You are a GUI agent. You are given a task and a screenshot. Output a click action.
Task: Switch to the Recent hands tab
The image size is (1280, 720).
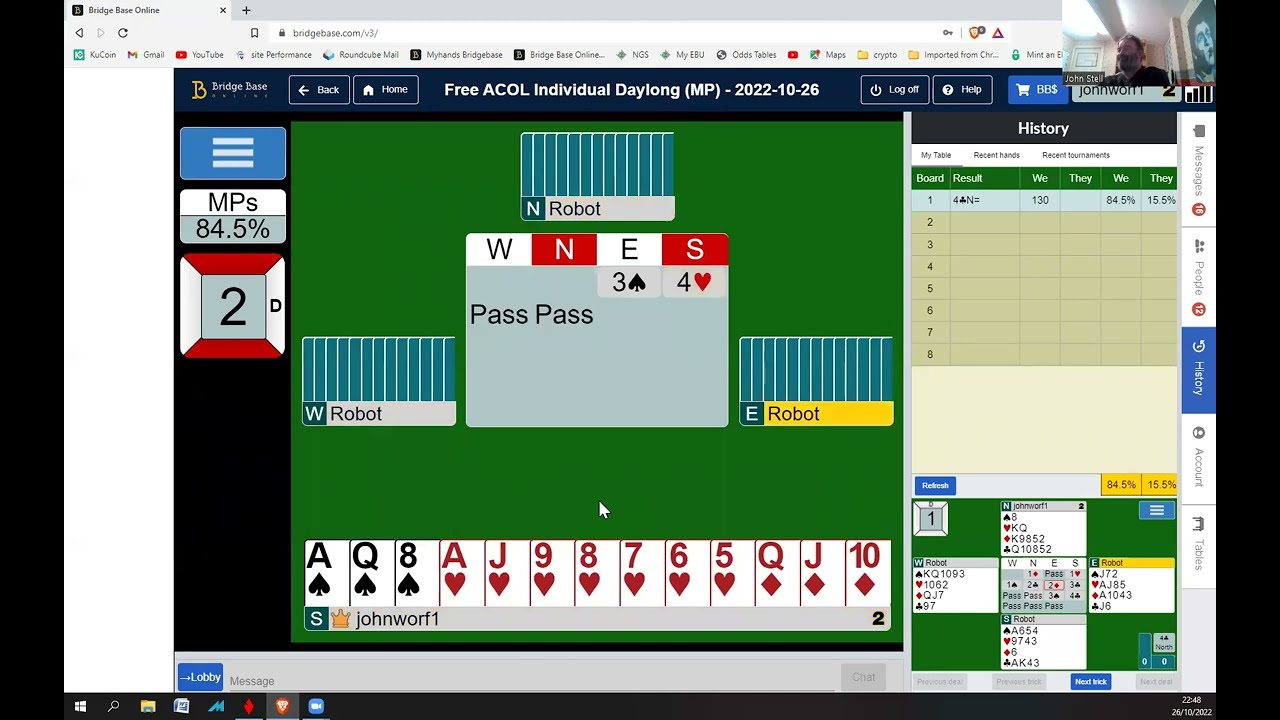(x=997, y=155)
